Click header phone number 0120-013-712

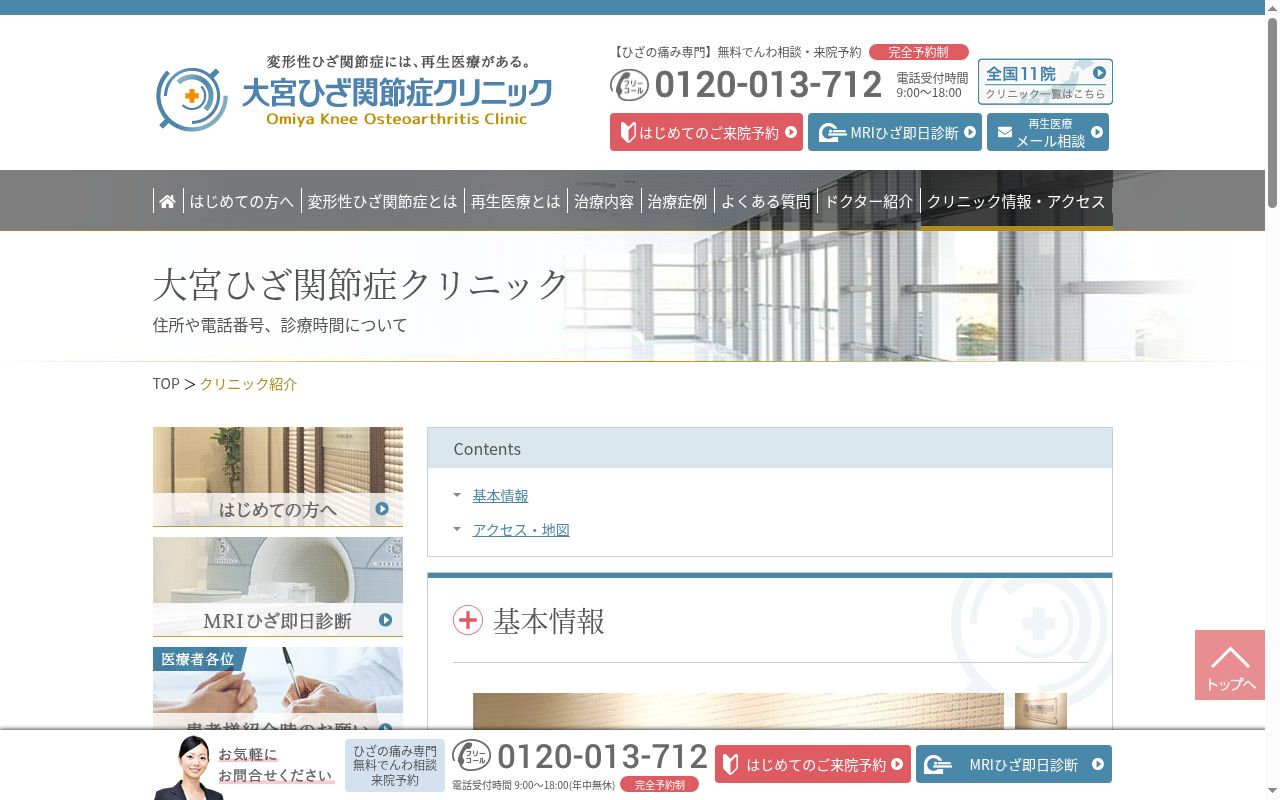(768, 84)
